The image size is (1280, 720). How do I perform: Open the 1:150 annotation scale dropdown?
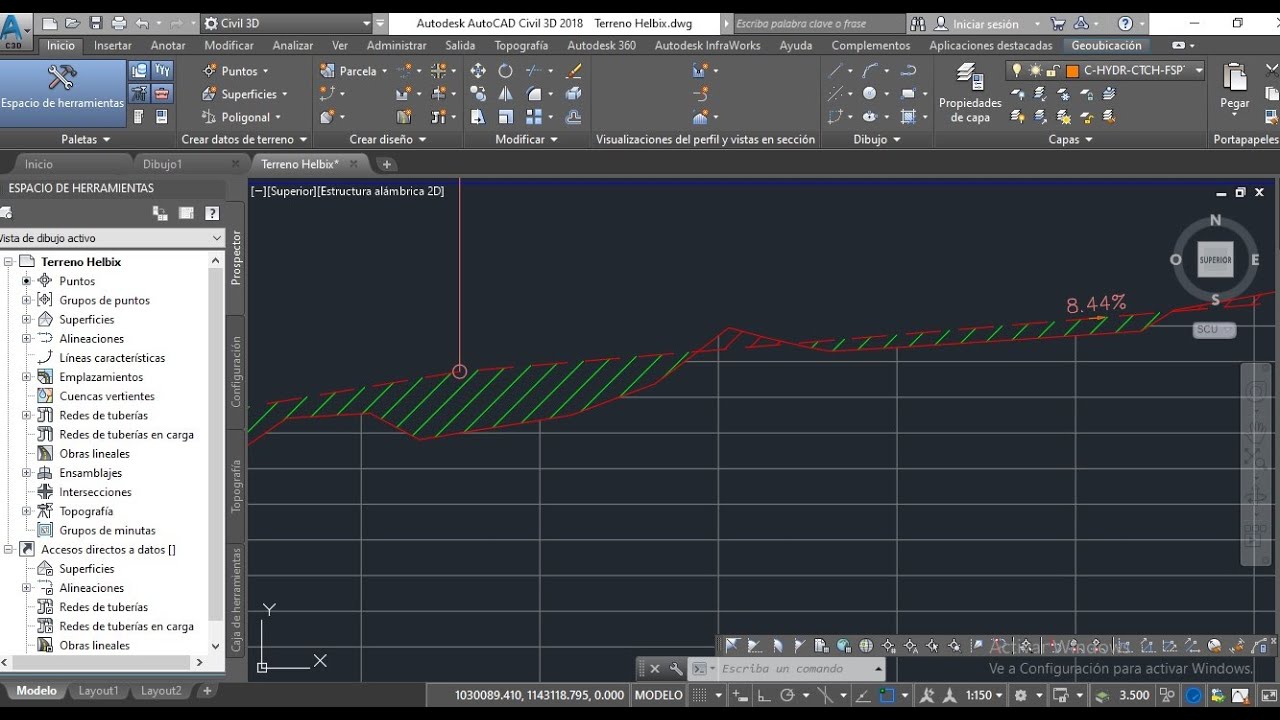tap(985, 695)
